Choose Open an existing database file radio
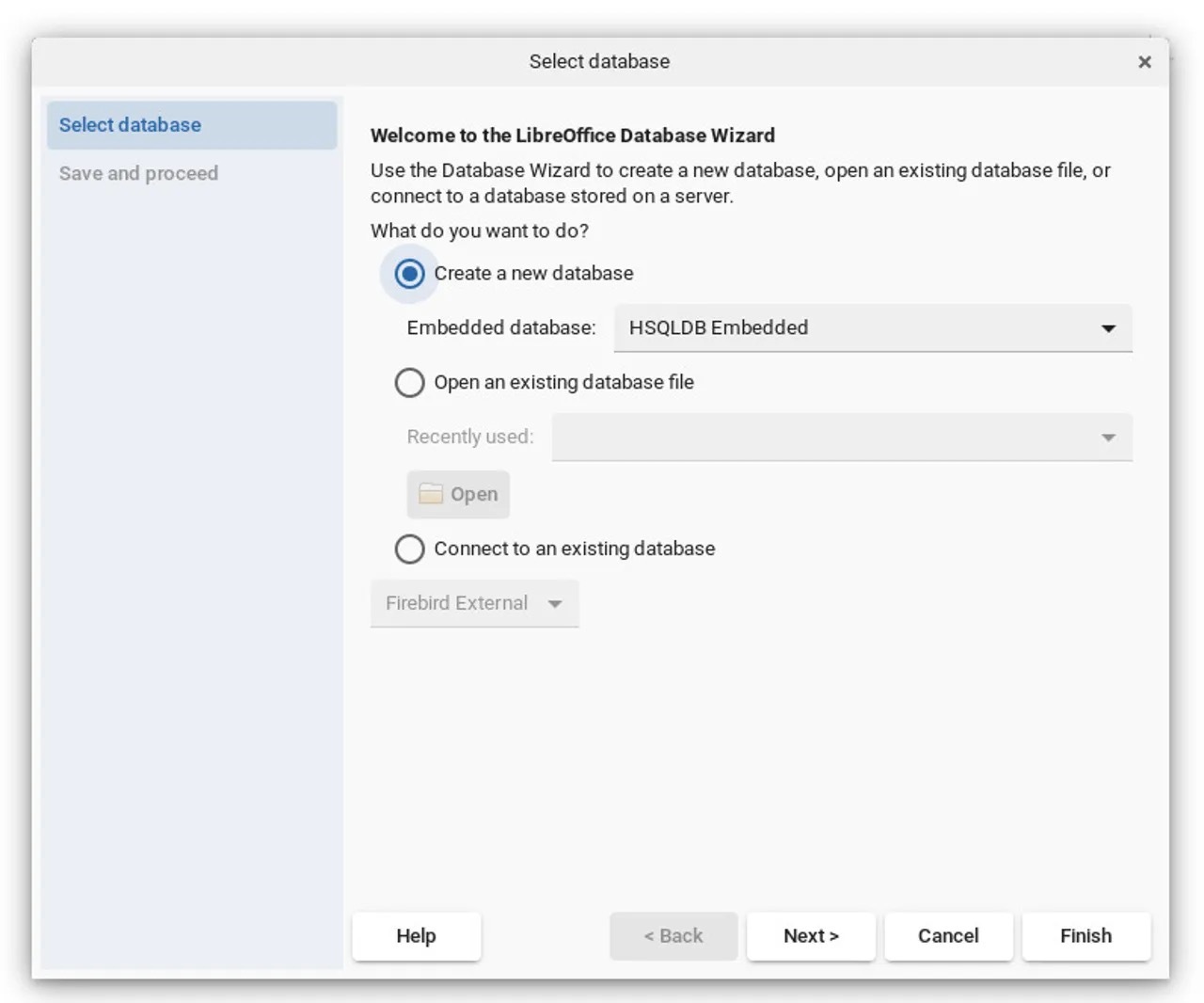The height and width of the screenshot is (1003, 1204). (409, 383)
